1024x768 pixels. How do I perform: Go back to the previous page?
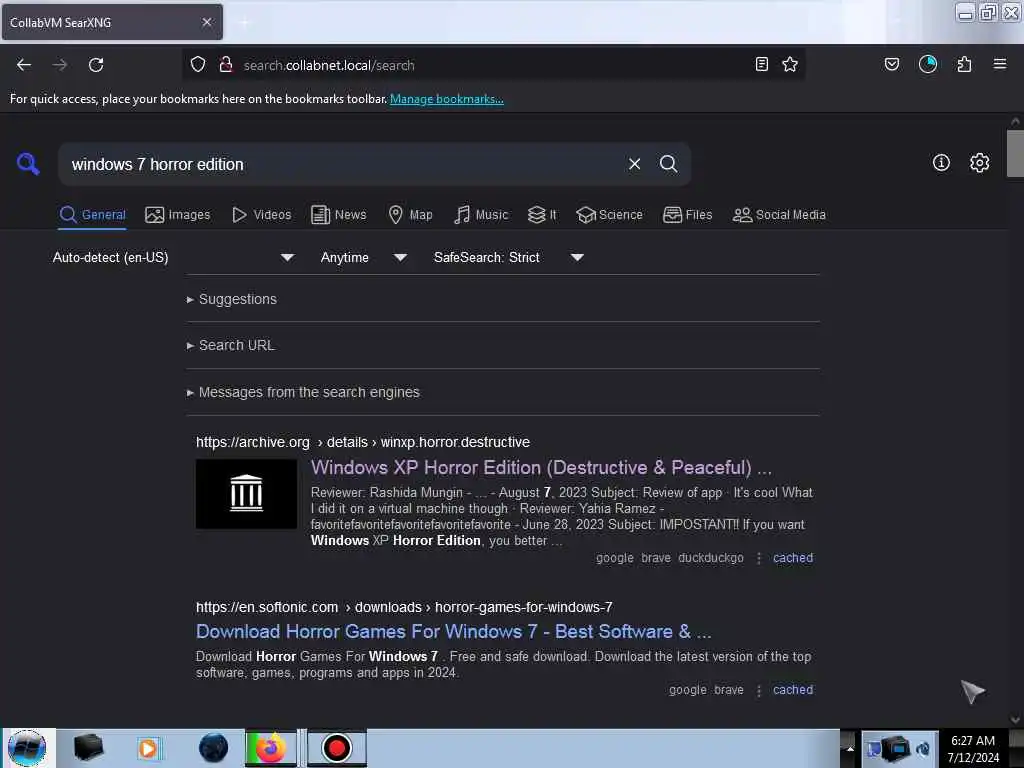[24, 65]
